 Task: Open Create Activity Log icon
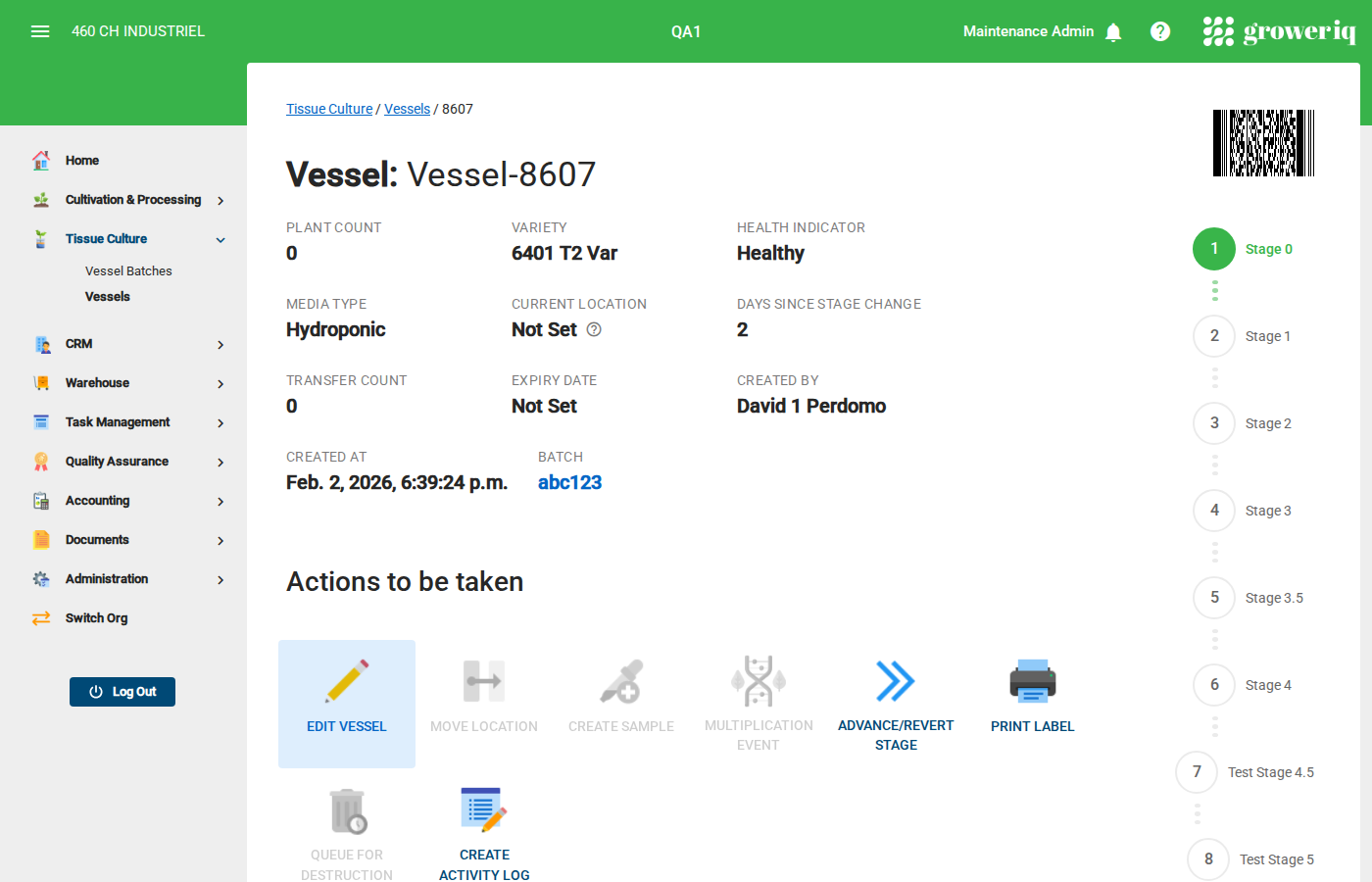[484, 808]
